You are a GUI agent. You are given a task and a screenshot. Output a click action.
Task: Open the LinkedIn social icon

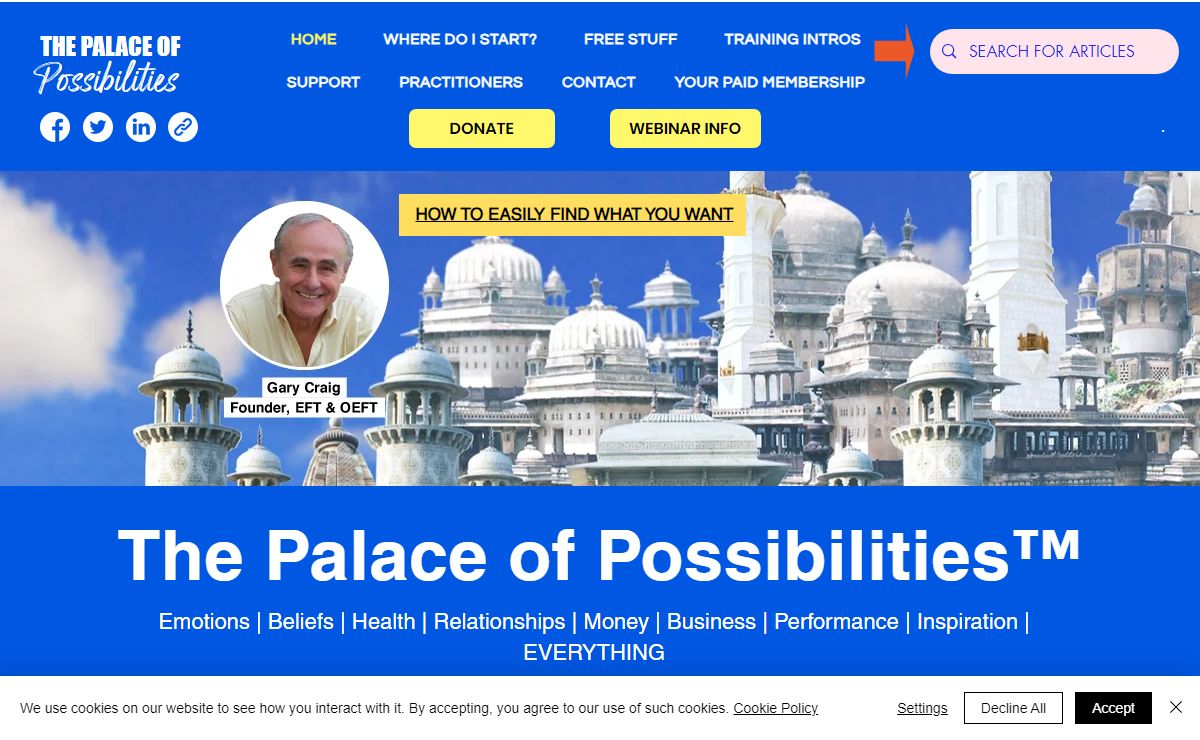click(141, 127)
